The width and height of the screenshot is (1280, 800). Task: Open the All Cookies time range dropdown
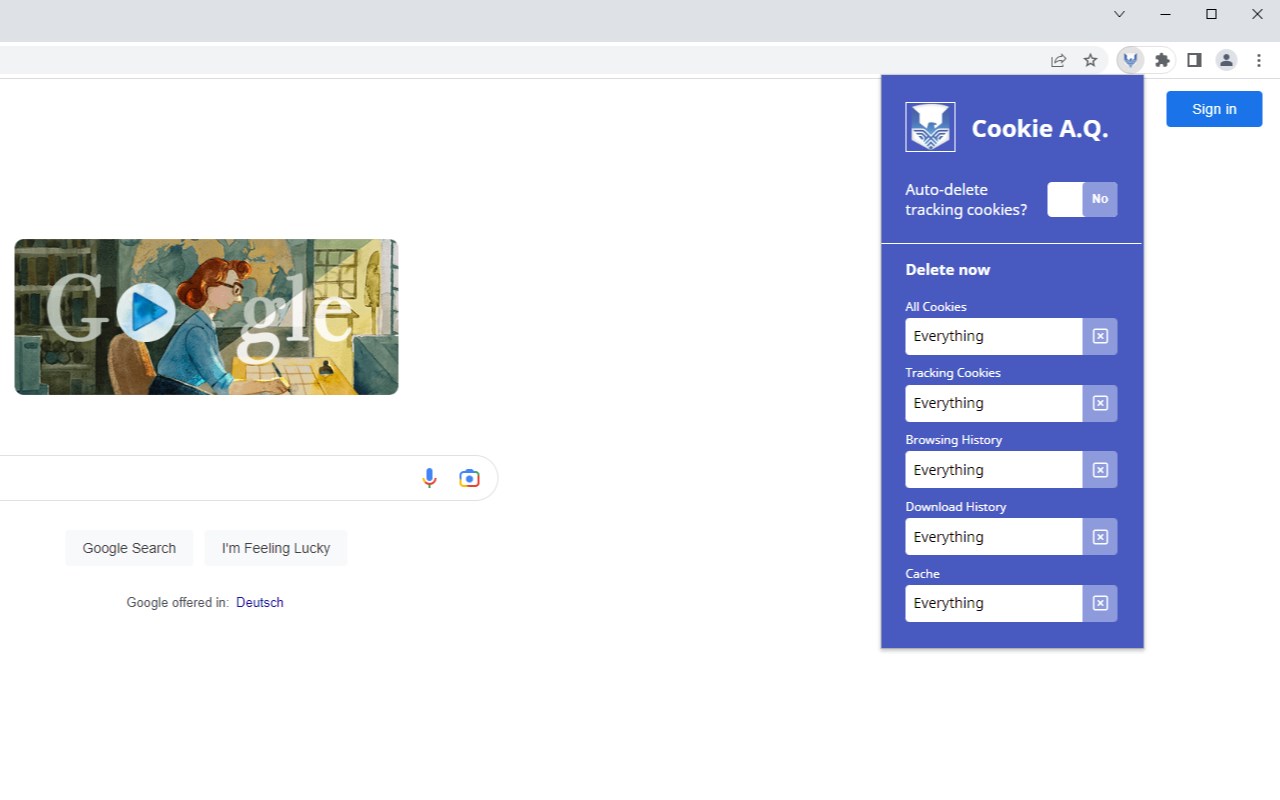[994, 336]
